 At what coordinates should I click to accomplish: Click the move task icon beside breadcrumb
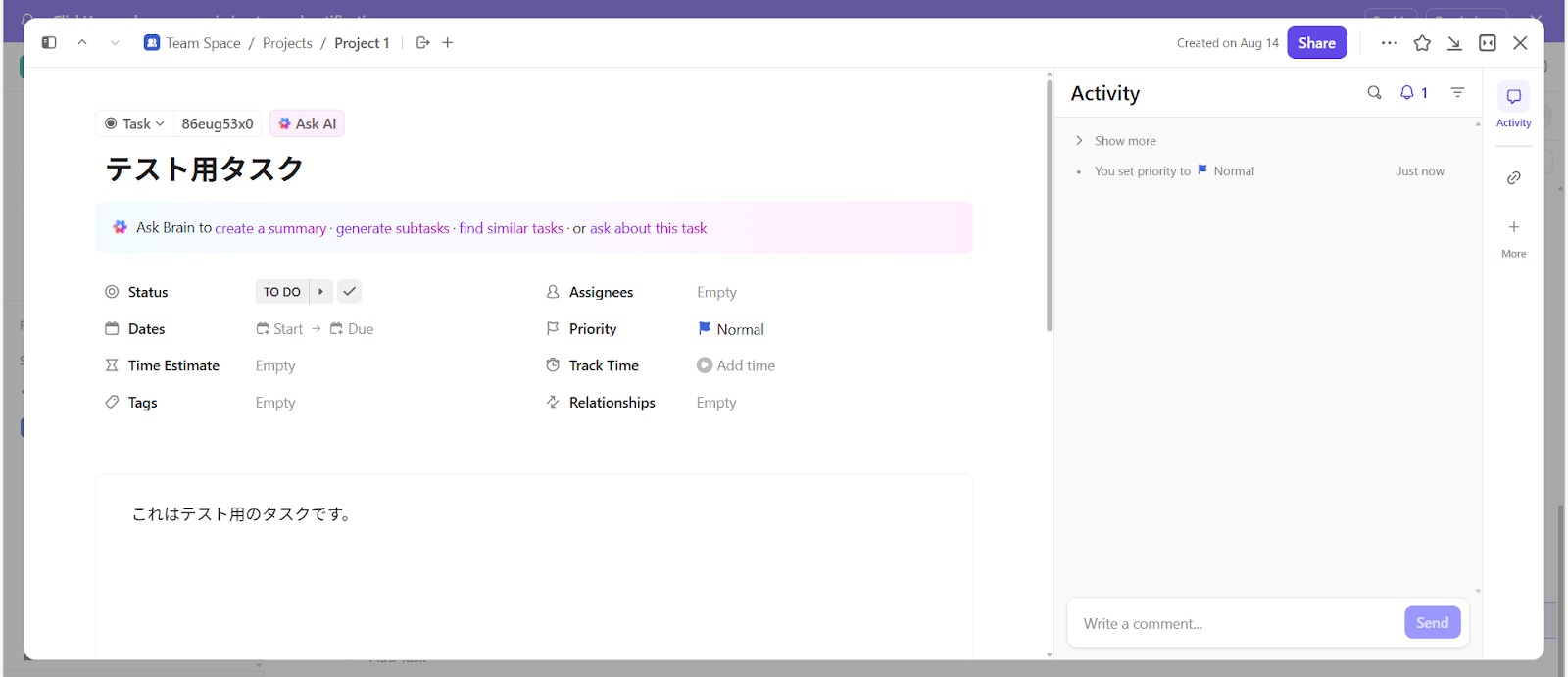(423, 43)
